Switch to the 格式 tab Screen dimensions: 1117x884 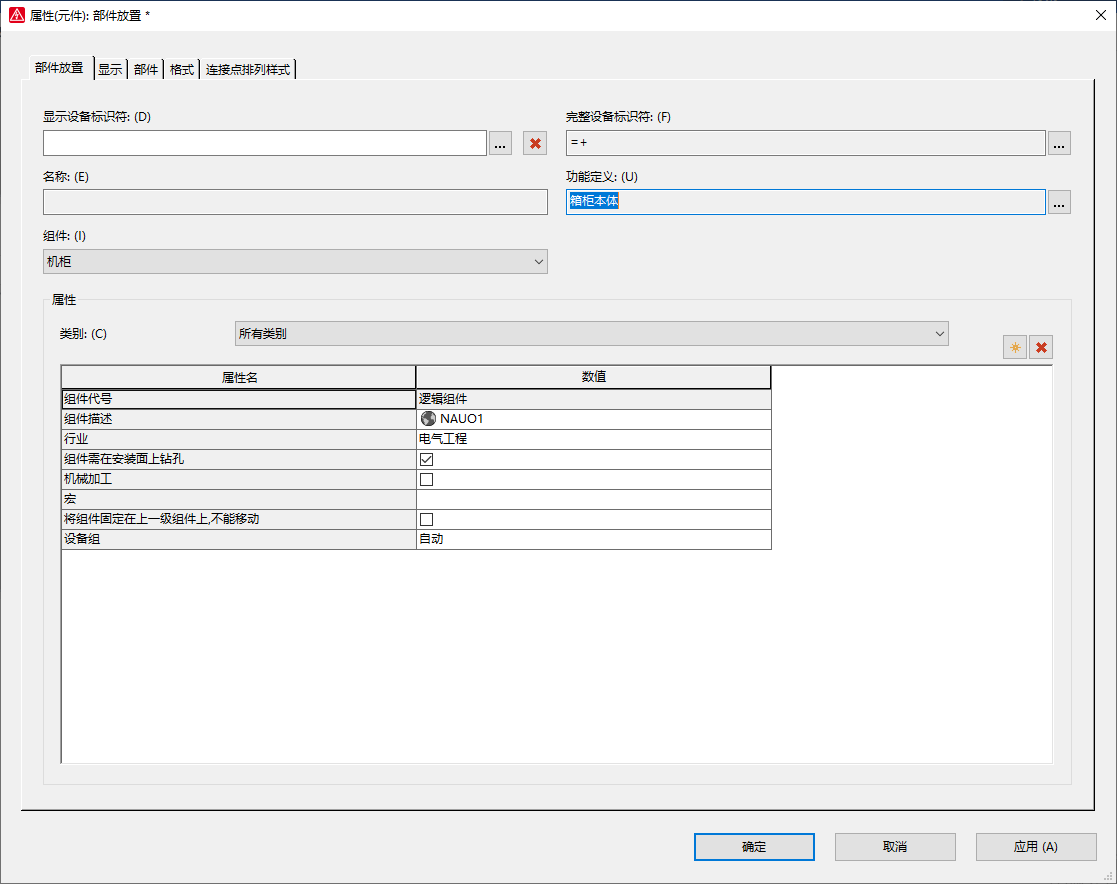[181, 69]
